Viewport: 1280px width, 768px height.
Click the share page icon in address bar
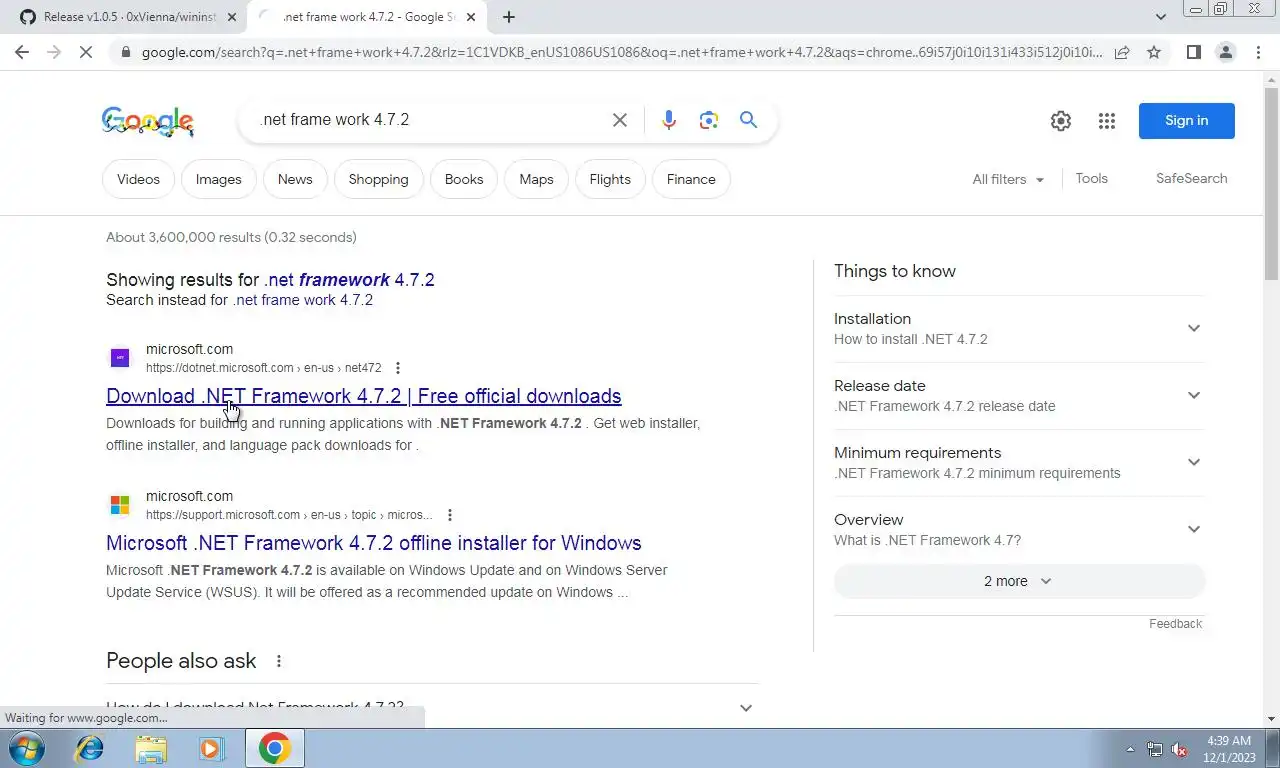pyautogui.click(x=1122, y=52)
